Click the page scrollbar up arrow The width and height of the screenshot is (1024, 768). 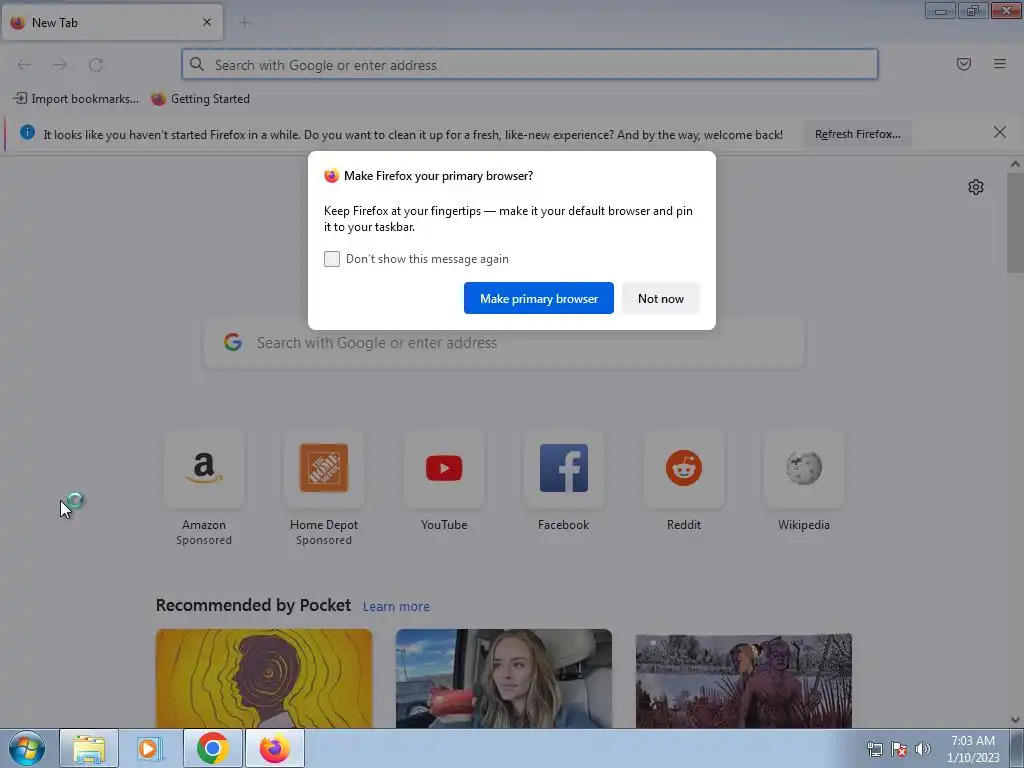pyautogui.click(x=1015, y=165)
